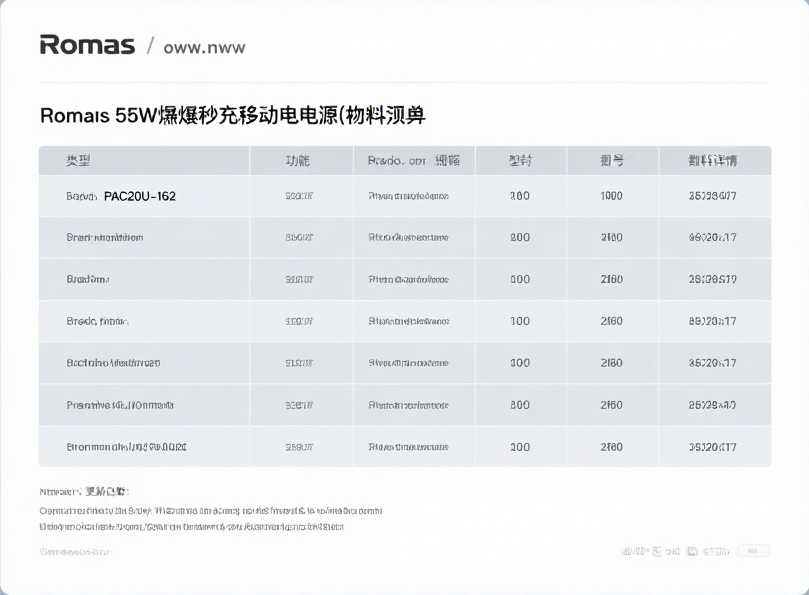
Task: Click the small button in the footer
Action: coord(753,551)
